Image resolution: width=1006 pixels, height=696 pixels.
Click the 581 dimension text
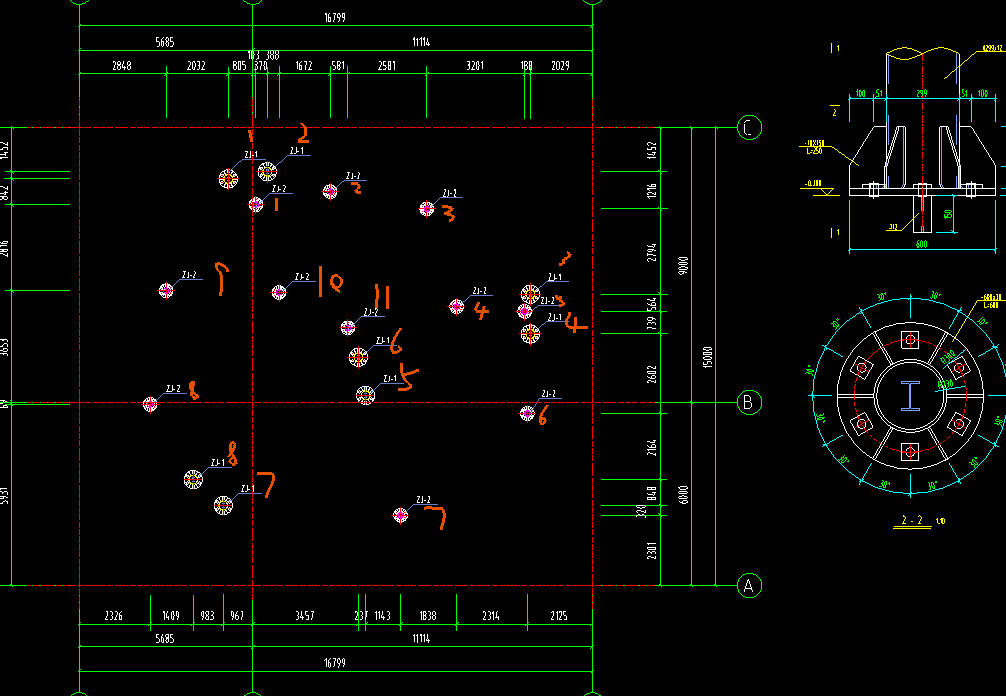click(338, 65)
